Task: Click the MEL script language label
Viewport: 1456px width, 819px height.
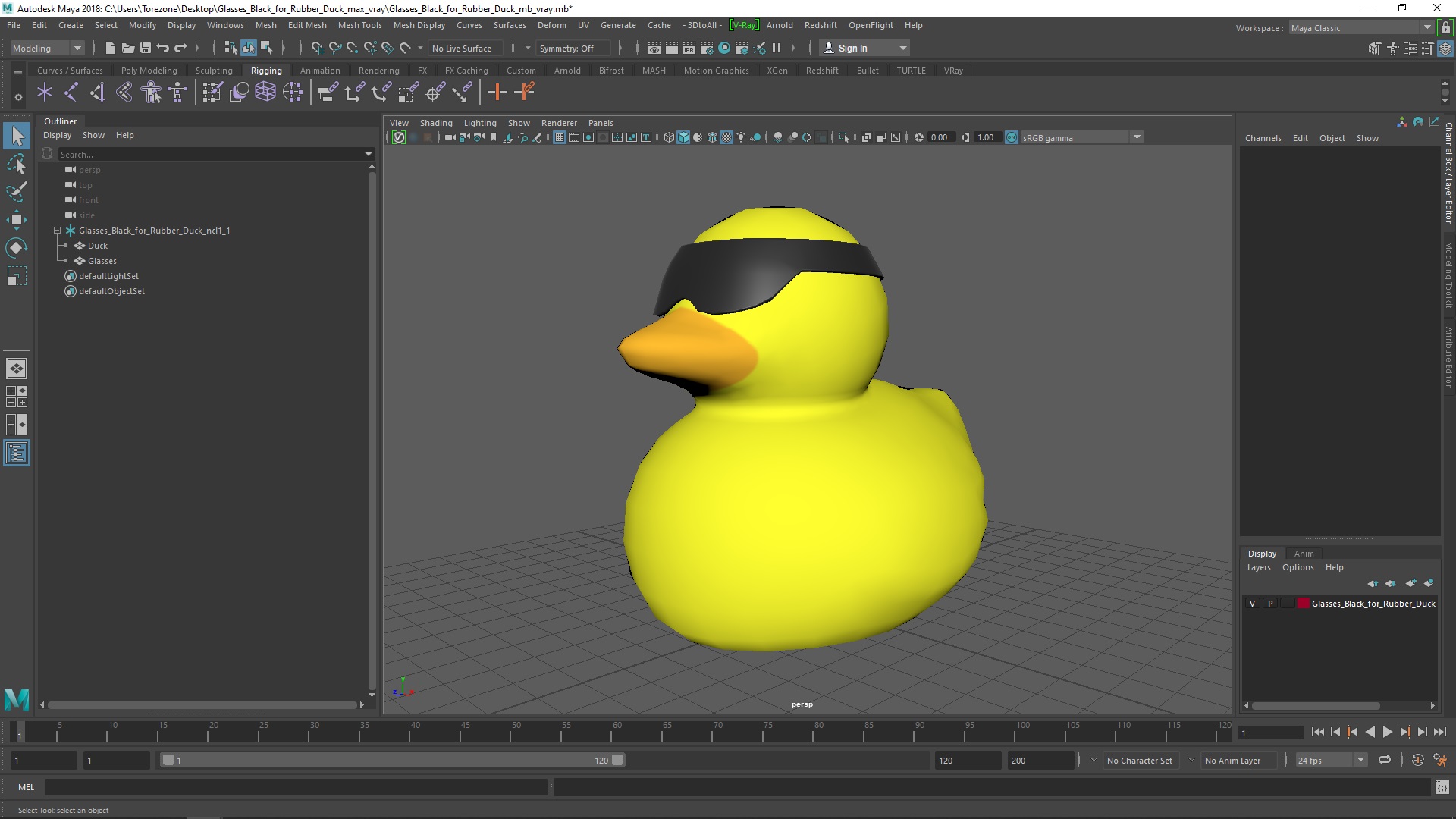Action: [x=27, y=787]
